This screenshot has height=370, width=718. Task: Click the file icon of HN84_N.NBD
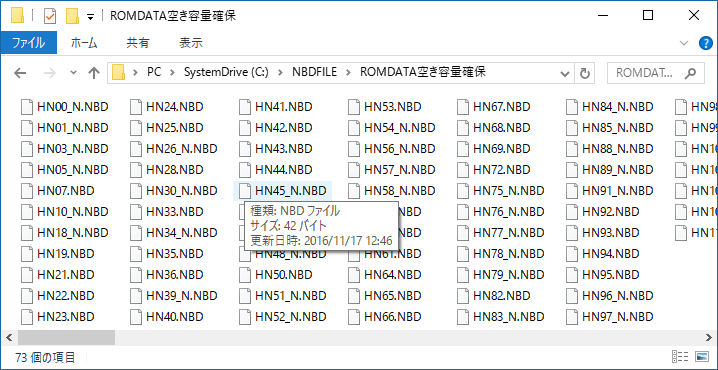[x=572, y=107]
